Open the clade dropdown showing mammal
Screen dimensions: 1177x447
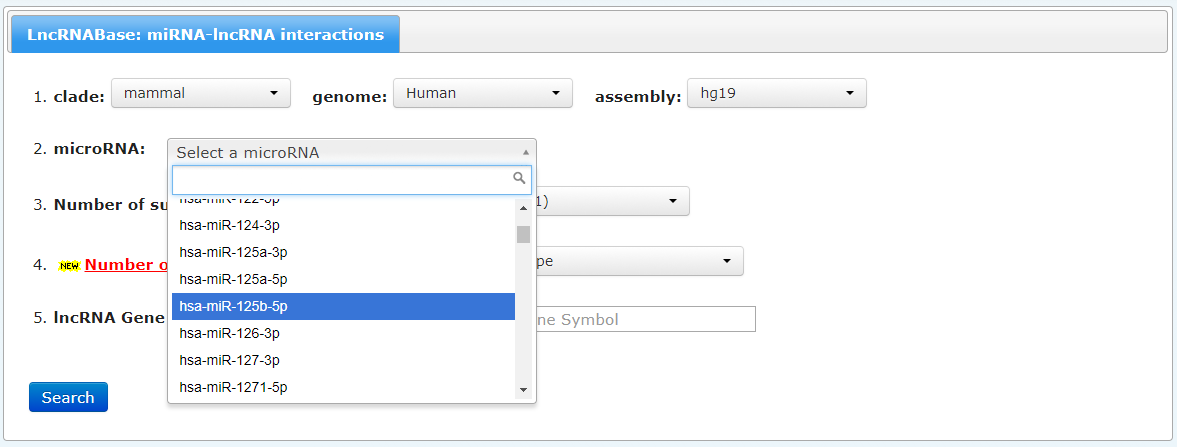pos(200,93)
